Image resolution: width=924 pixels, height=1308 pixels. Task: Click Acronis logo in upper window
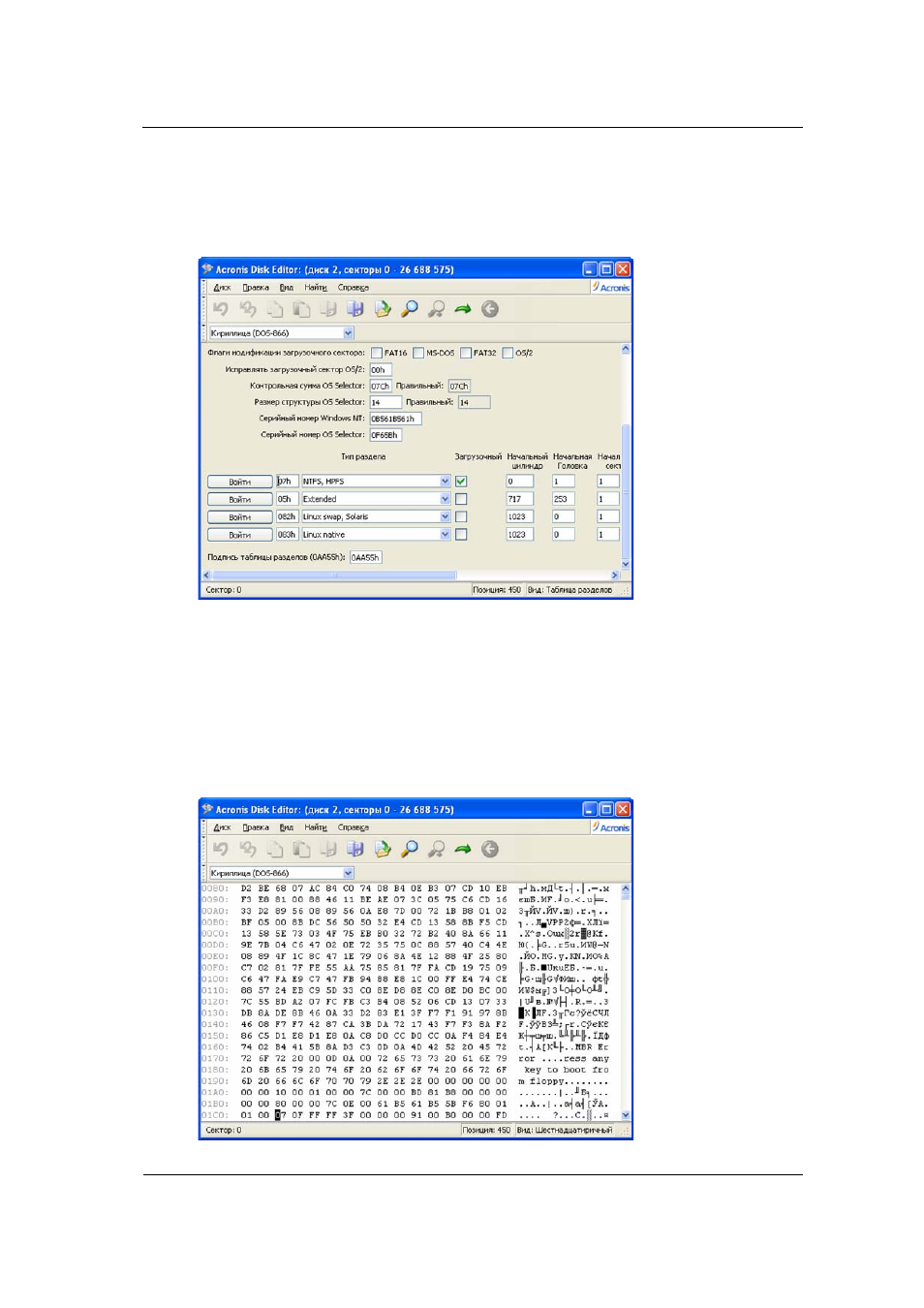(x=610, y=287)
